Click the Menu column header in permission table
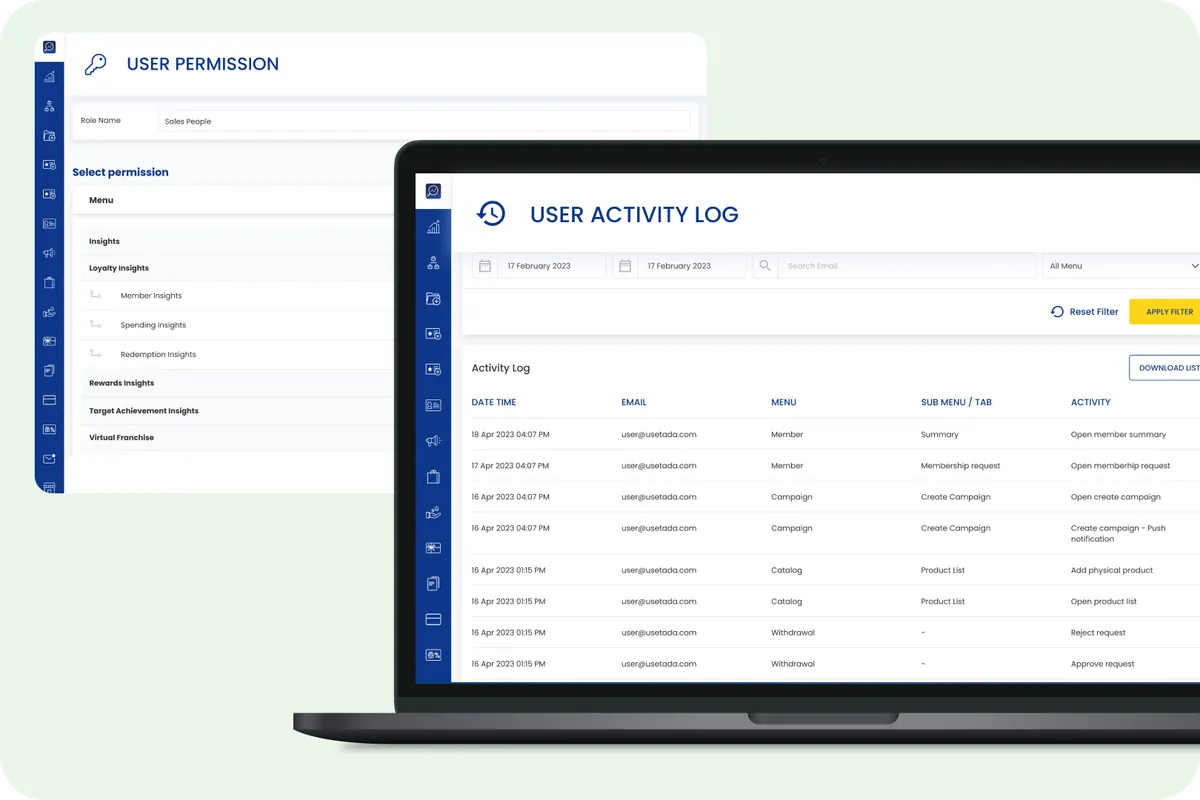Screen dimensions: 1200x800 pos(101,200)
